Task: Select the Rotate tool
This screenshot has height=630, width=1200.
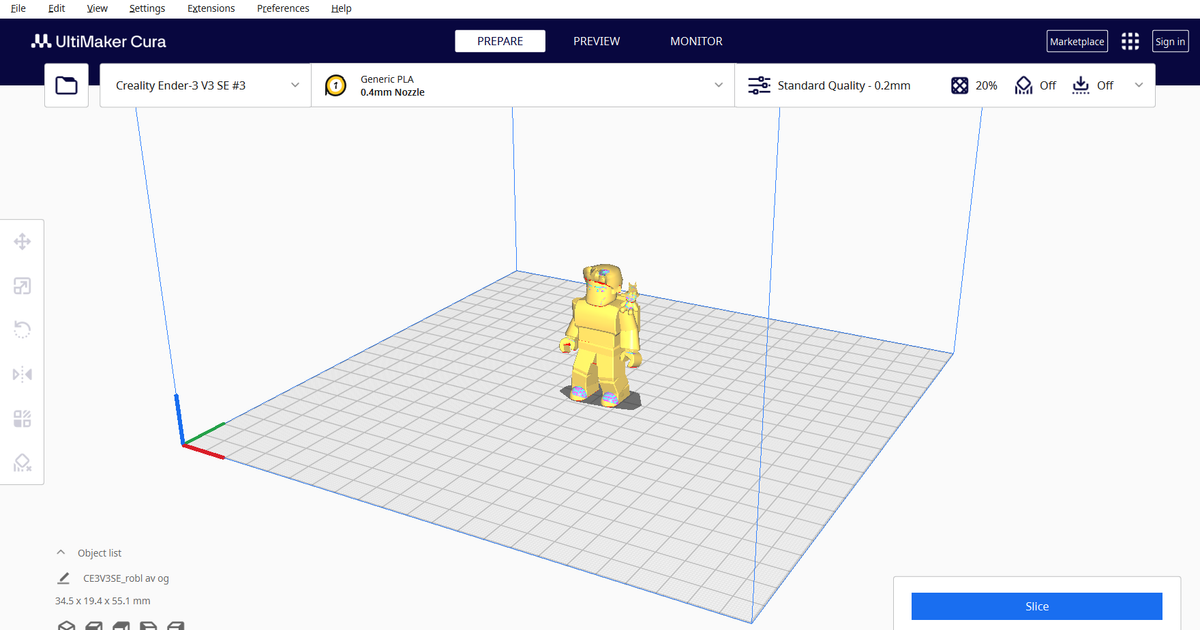Action: point(22,330)
